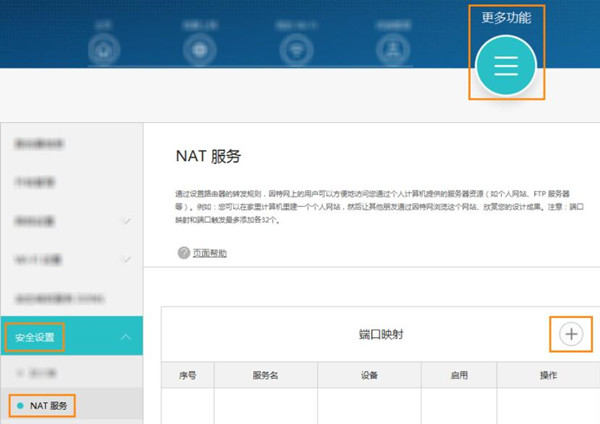600x424 pixels.
Task: Open the NAT 服务 sidebar item
Action: (52, 405)
